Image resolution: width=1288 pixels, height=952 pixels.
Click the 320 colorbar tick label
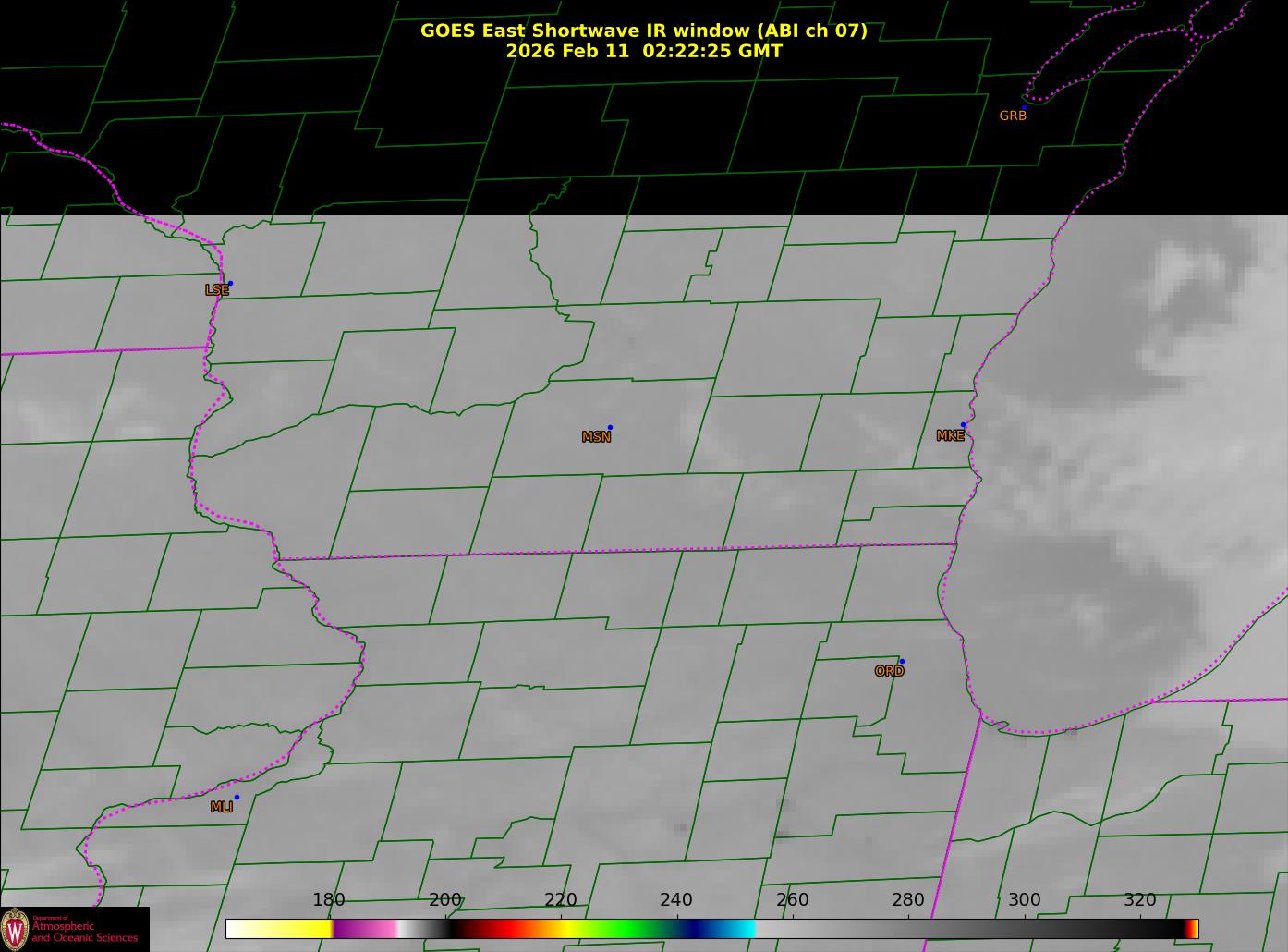click(x=1140, y=900)
